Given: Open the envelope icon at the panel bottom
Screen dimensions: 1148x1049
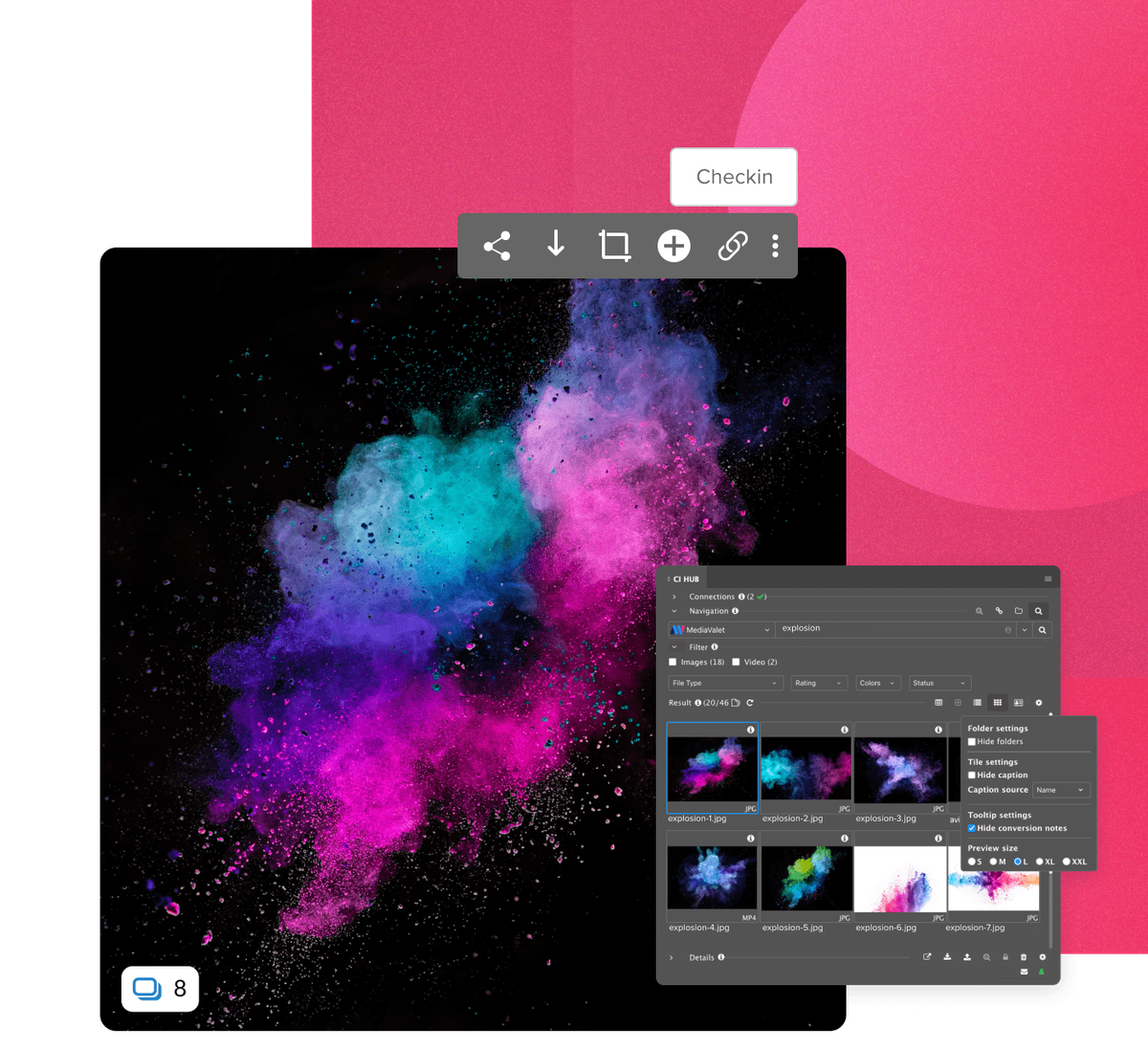Looking at the screenshot, I should [x=1023, y=972].
